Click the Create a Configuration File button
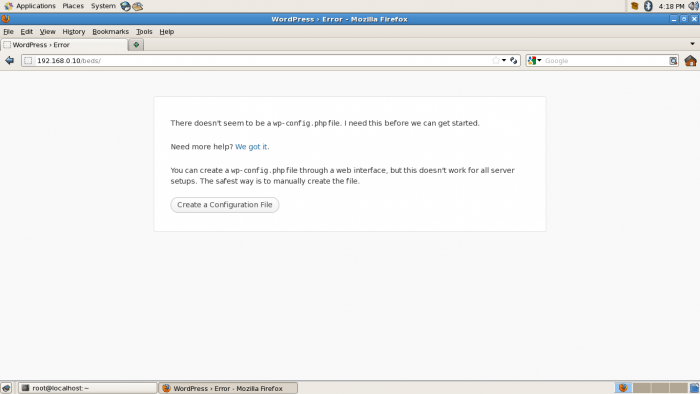The image size is (700, 394). click(x=225, y=205)
